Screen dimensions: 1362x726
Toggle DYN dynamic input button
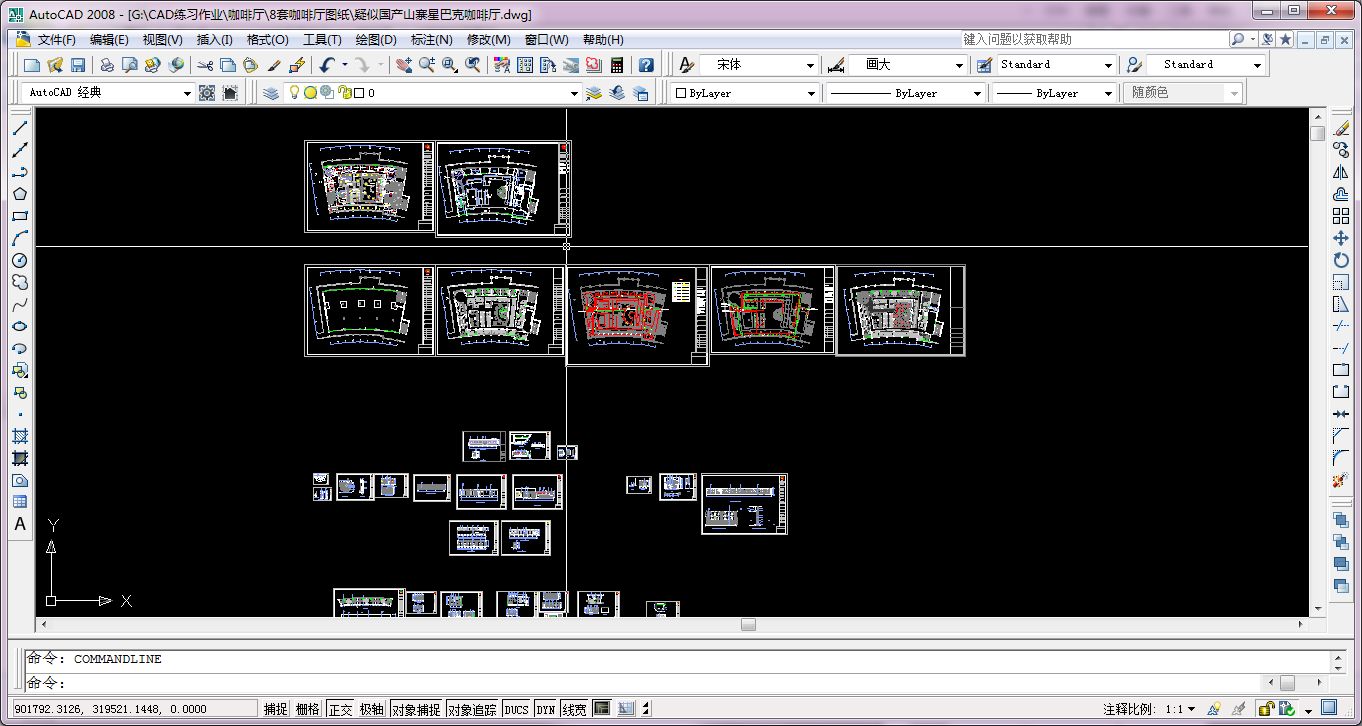pos(545,709)
